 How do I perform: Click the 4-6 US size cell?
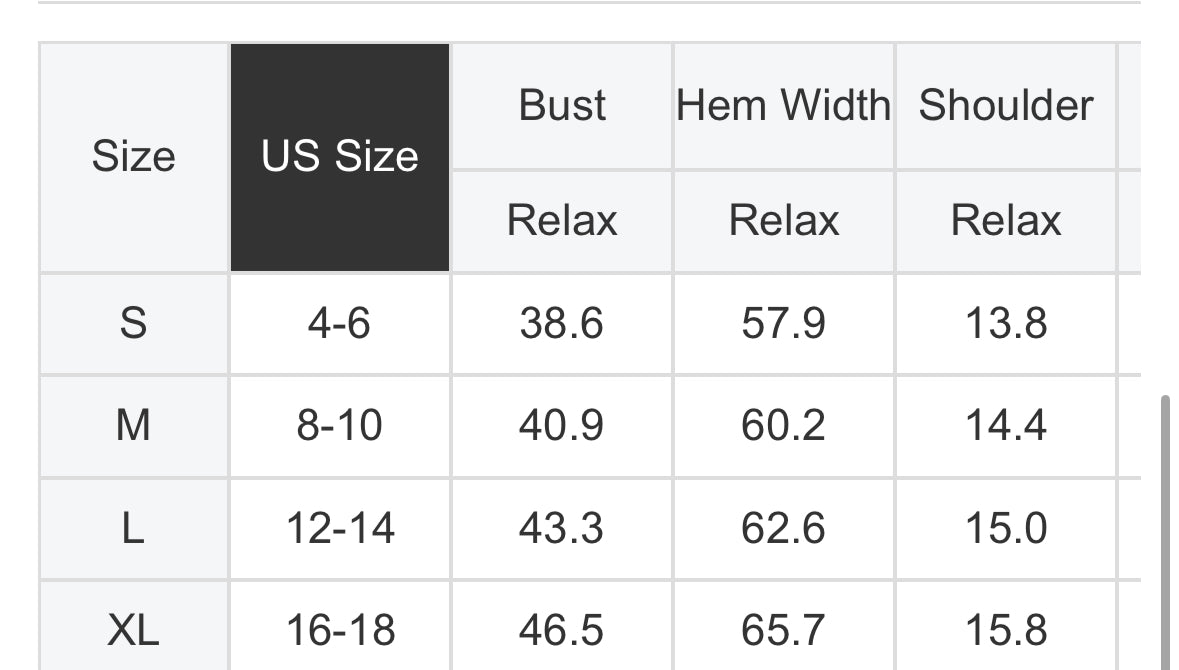tap(340, 323)
